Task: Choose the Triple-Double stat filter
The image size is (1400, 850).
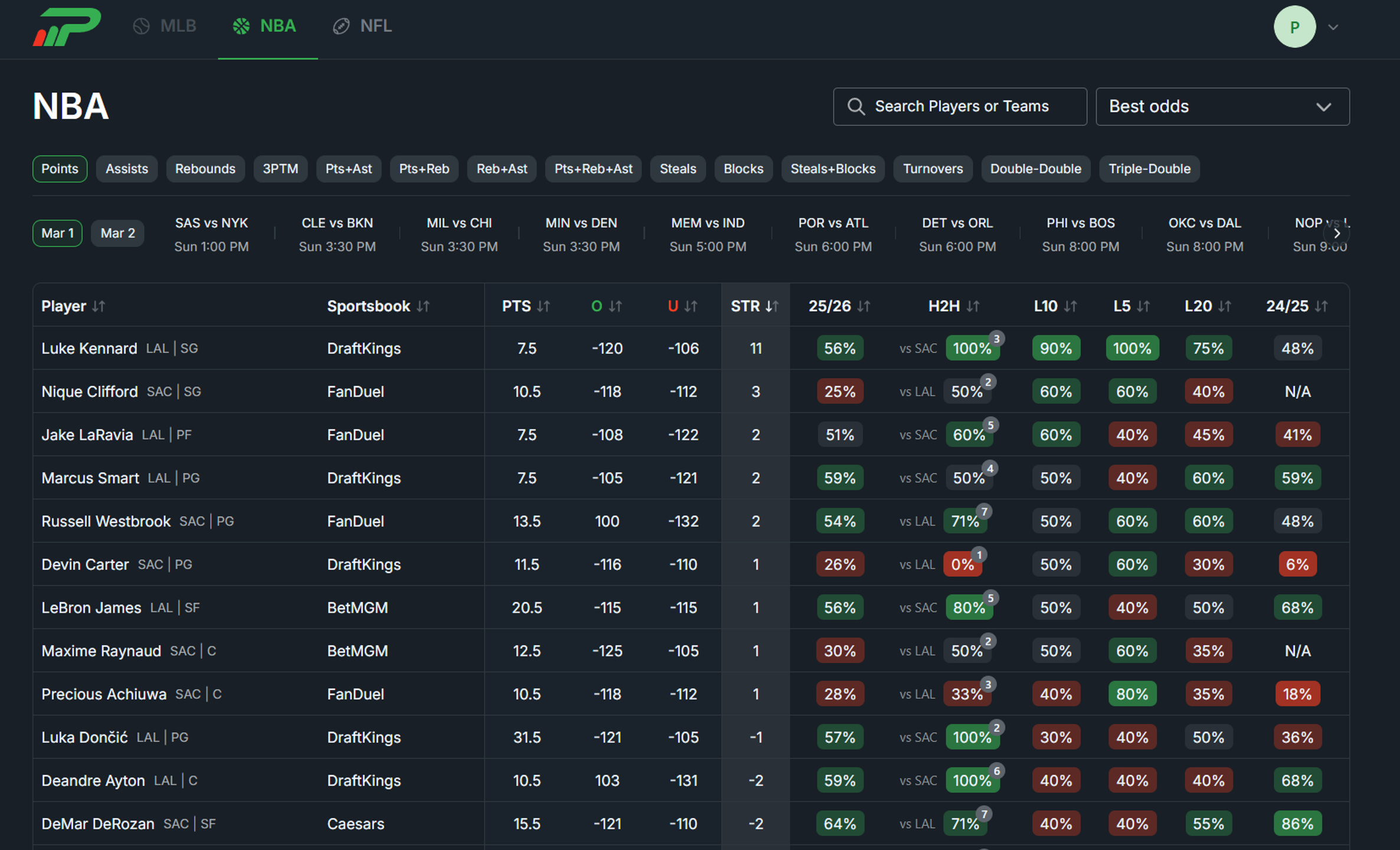Action: 1150,169
